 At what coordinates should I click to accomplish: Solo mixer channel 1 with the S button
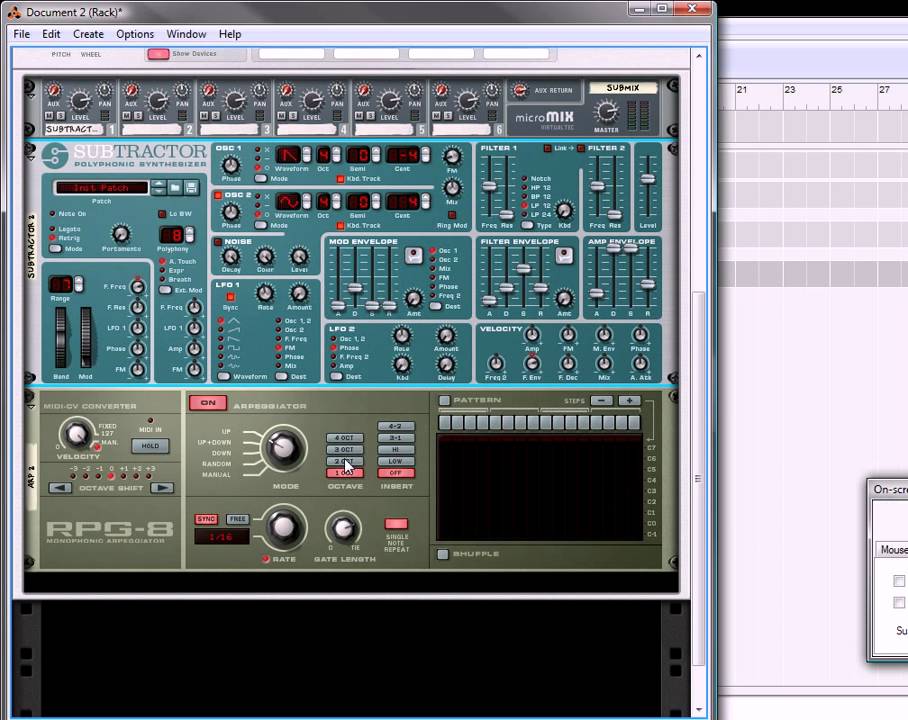point(60,116)
